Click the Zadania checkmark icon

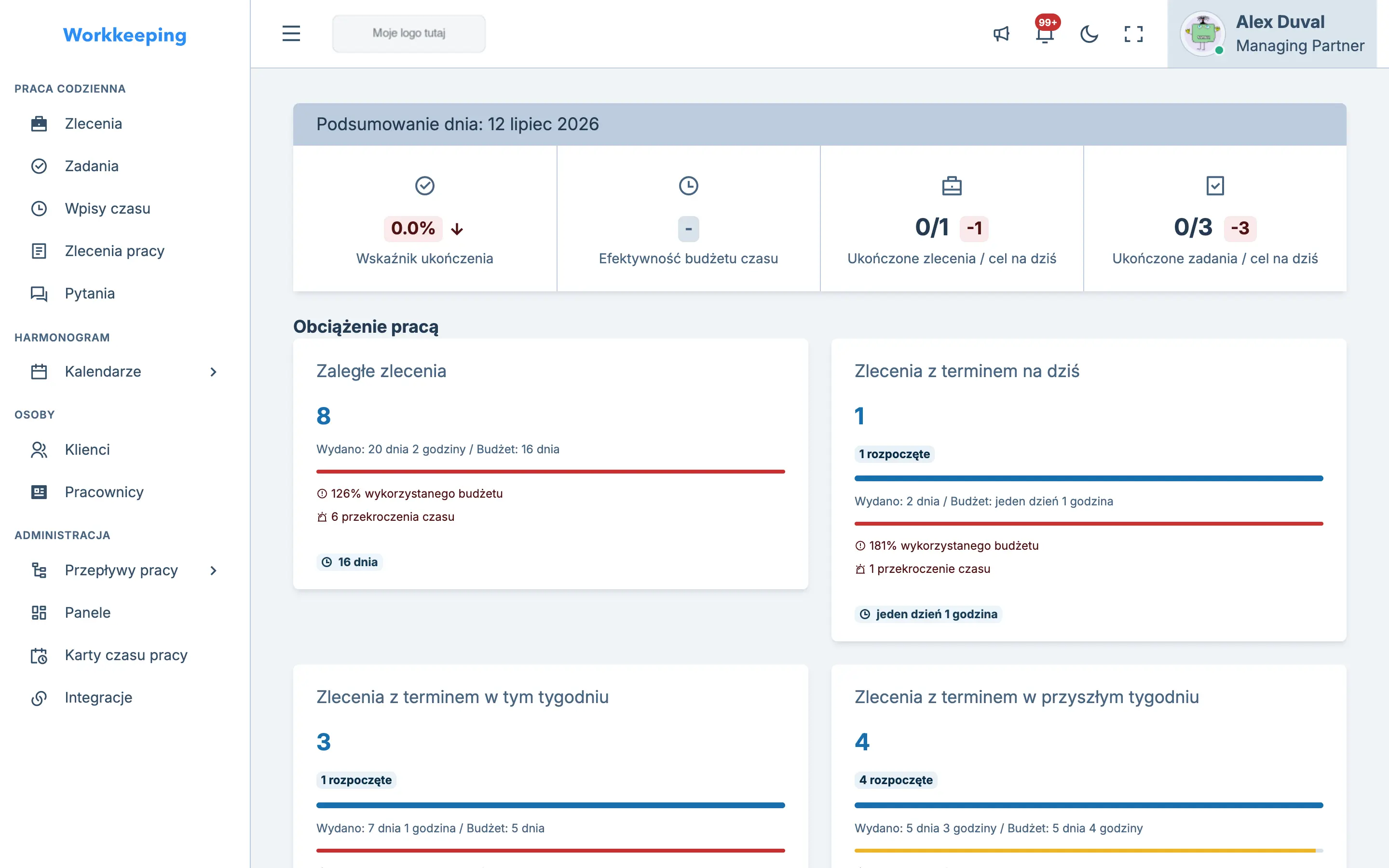(39, 166)
